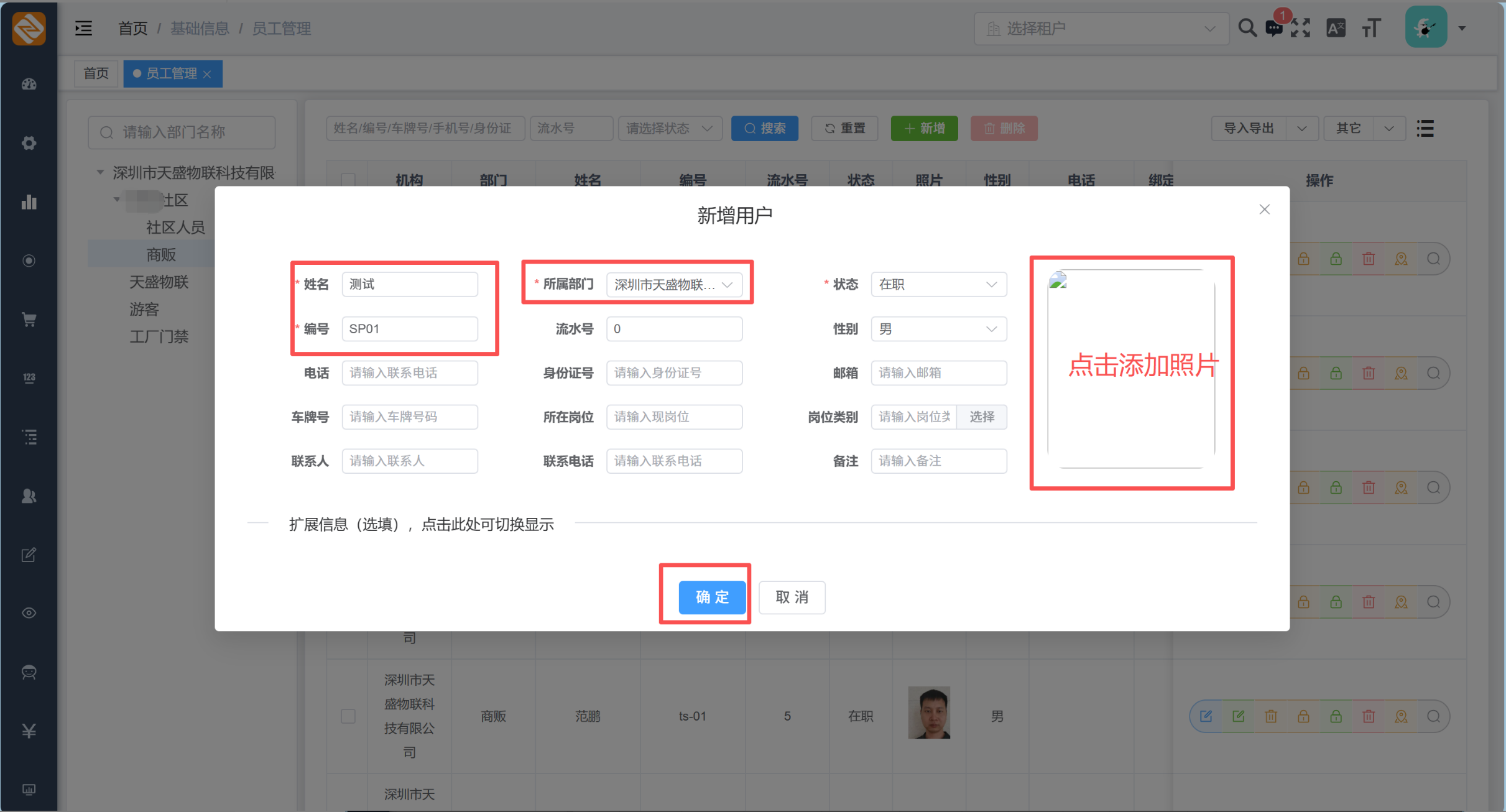Viewport: 1506px width, 812px height.
Task: Open the 性别 gender dropdown
Action: [x=938, y=329]
